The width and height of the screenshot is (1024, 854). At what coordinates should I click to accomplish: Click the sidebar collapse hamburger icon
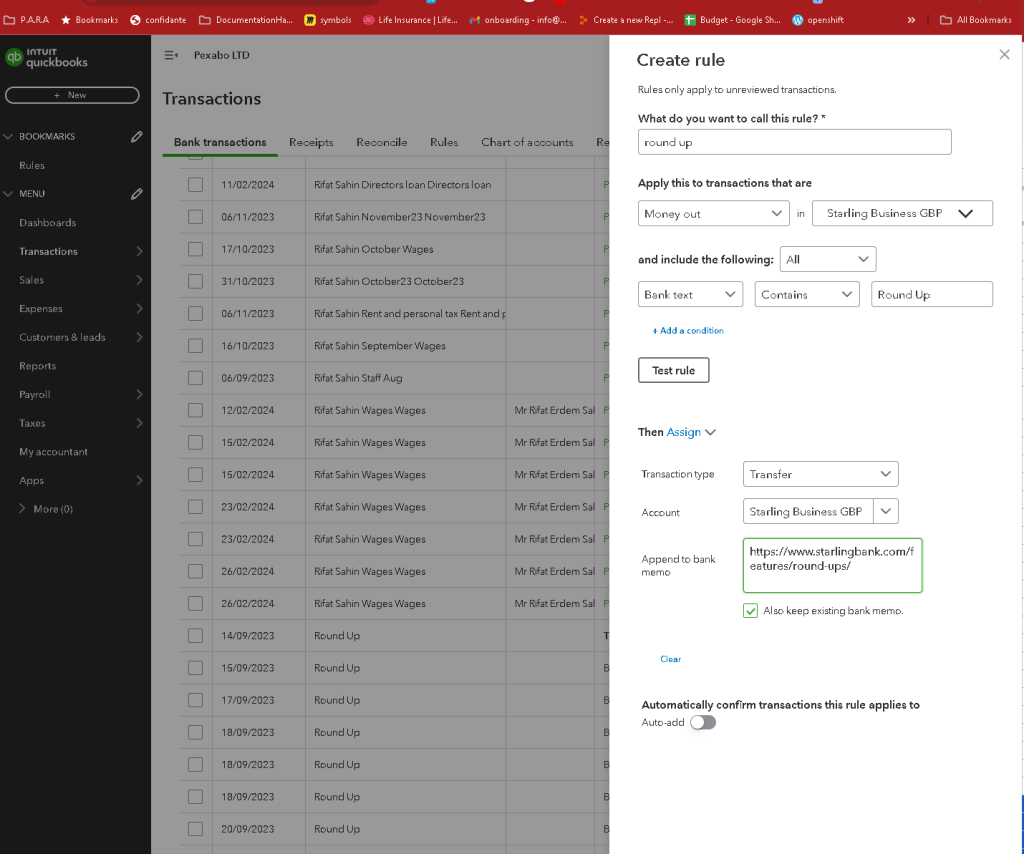[x=171, y=55]
